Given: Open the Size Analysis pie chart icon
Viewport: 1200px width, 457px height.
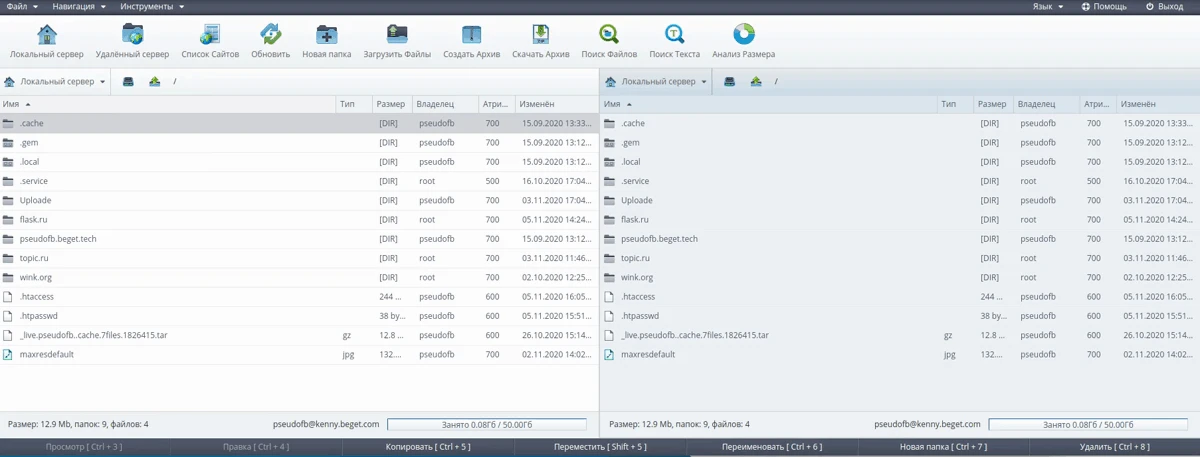Looking at the screenshot, I should point(743,36).
